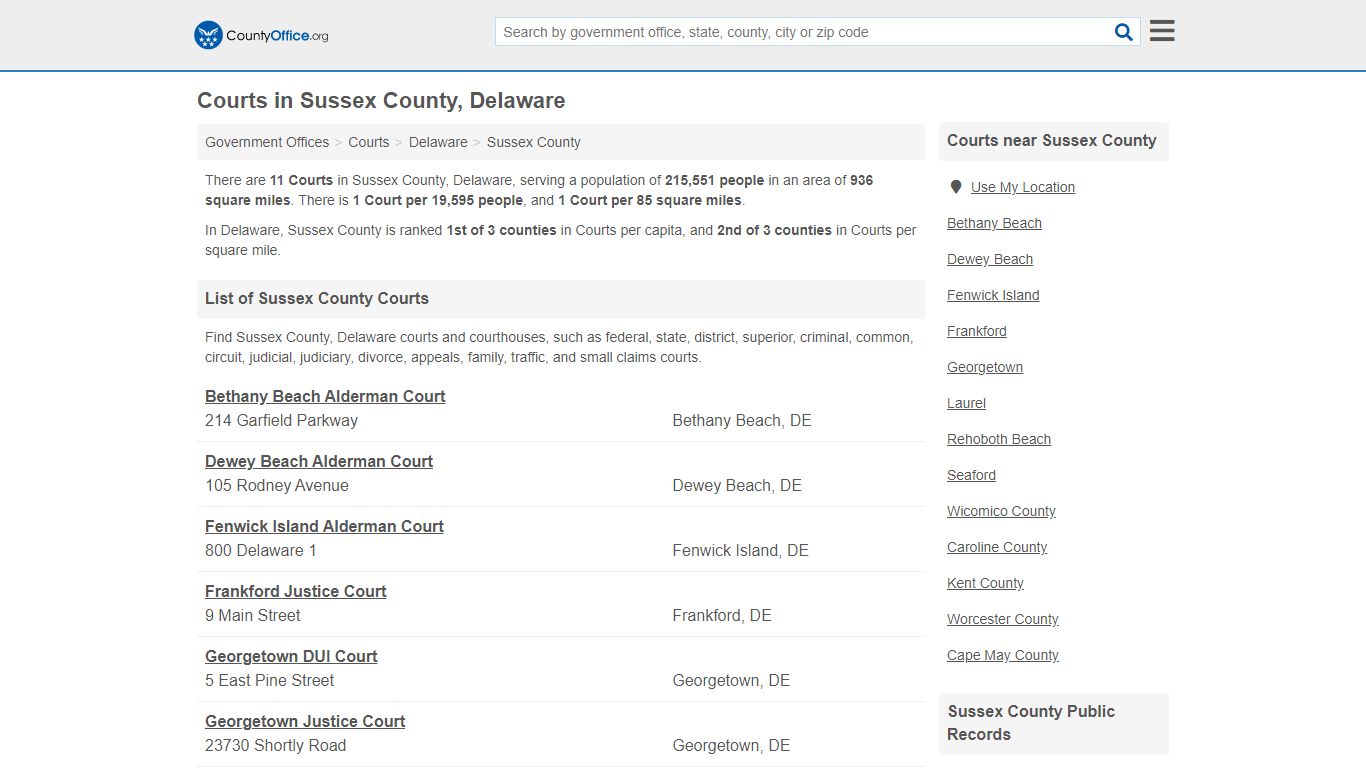Click the Courts in Sussex County, Delaware heading
The width and height of the screenshot is (1366, 768).
(381, 101)
